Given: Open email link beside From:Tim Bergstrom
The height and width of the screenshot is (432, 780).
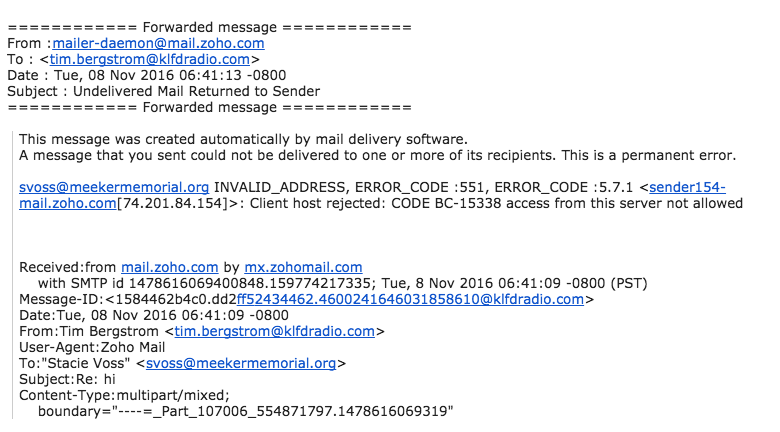Looking at the screenshot, I should (274, 331).
